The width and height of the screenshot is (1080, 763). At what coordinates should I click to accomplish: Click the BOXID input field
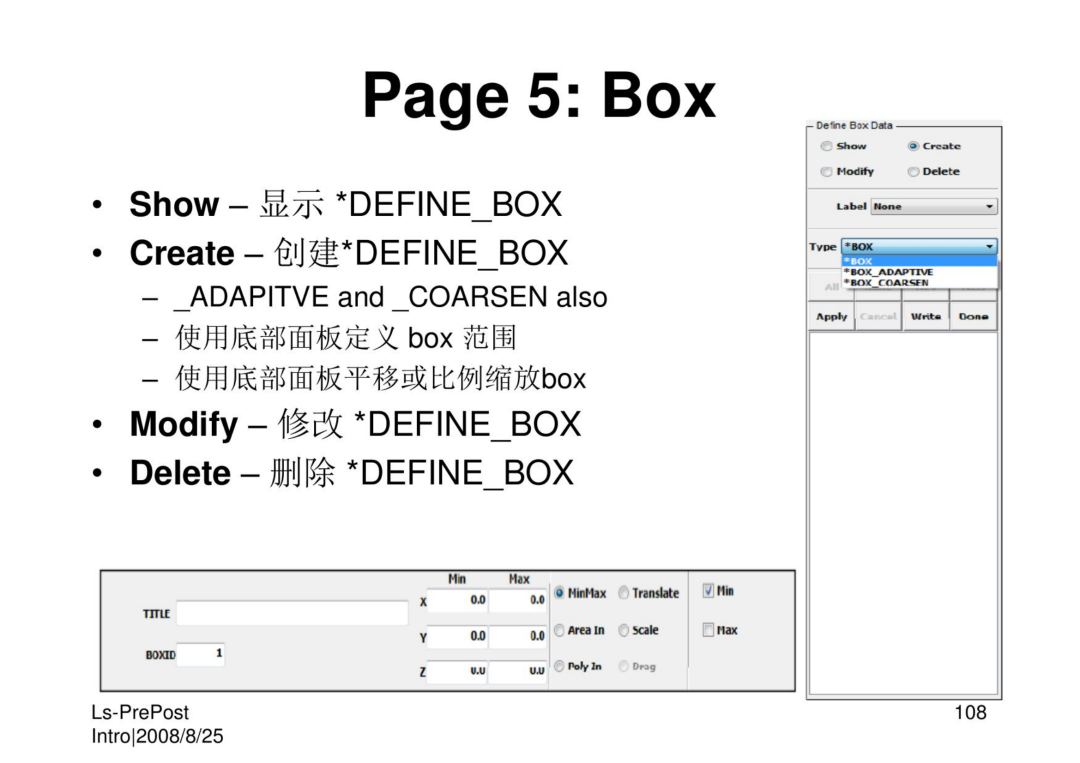(200, 654)
